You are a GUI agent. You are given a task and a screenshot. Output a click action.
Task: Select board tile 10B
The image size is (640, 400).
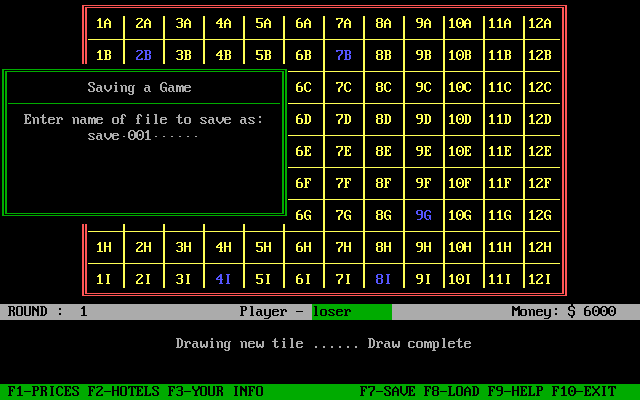pyautogui.click(x=460, y=56)
